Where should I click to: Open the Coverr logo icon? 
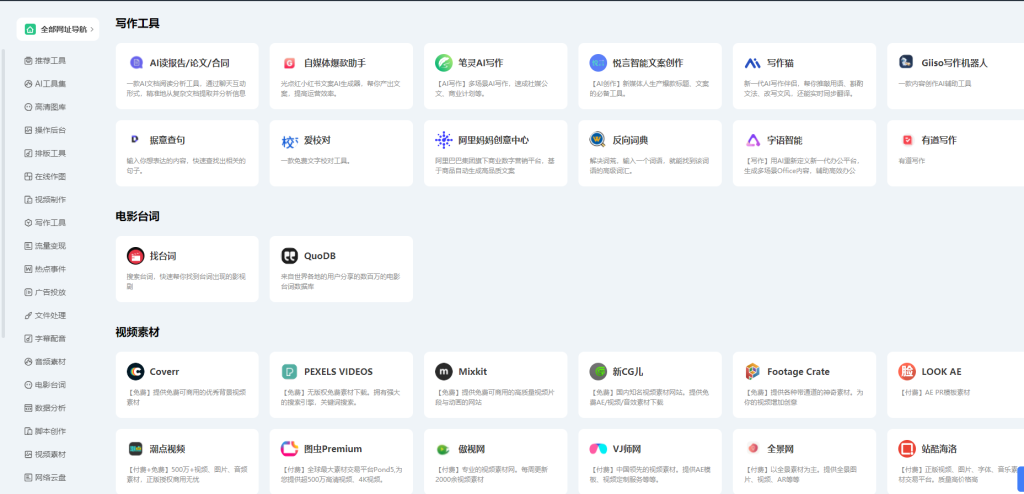point(135,371)
